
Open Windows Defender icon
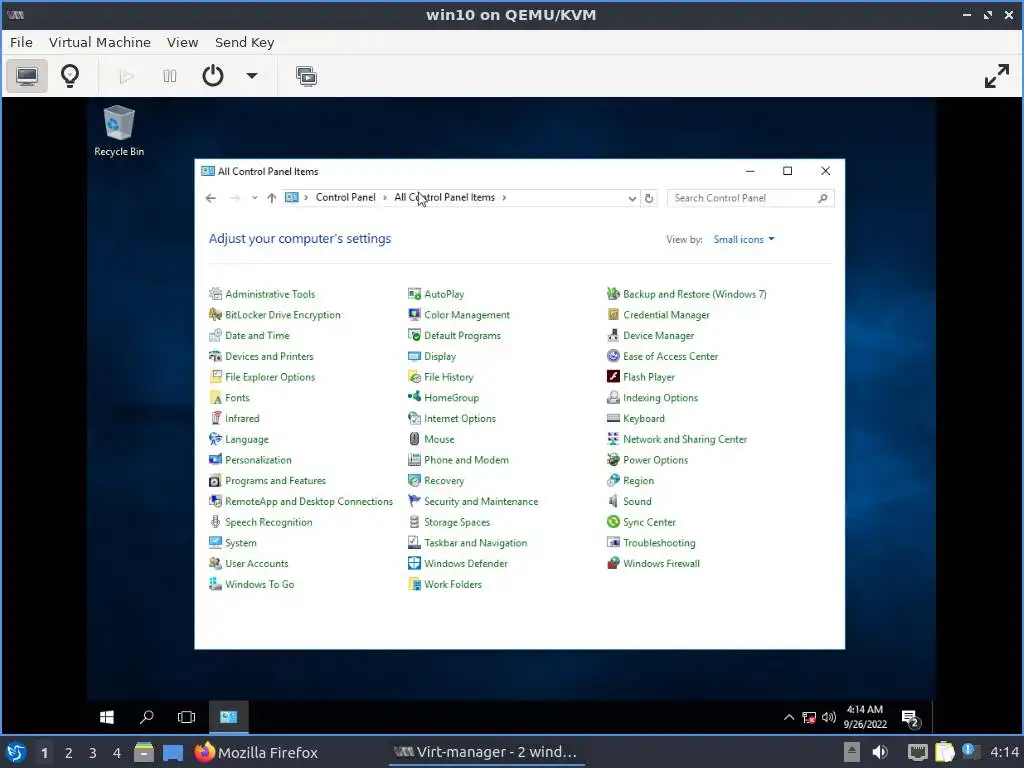coord(414,563)
